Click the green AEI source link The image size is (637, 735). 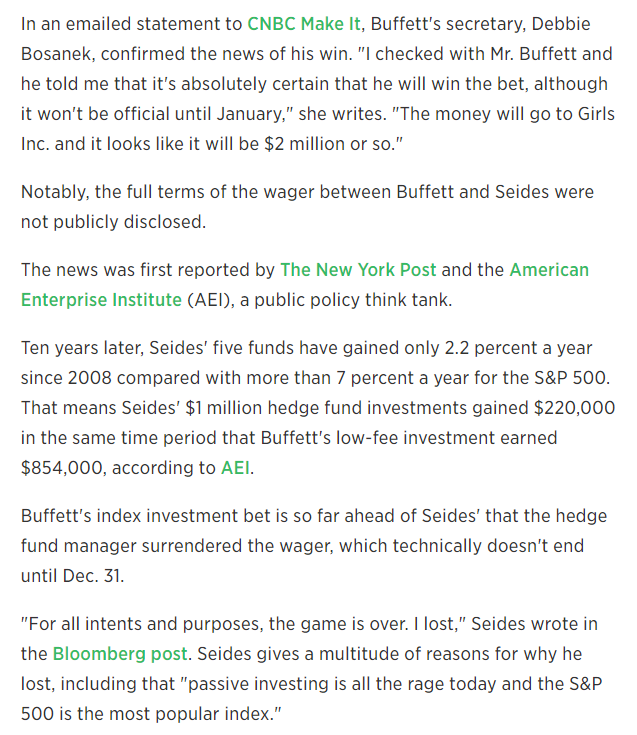tap(237, 466)
